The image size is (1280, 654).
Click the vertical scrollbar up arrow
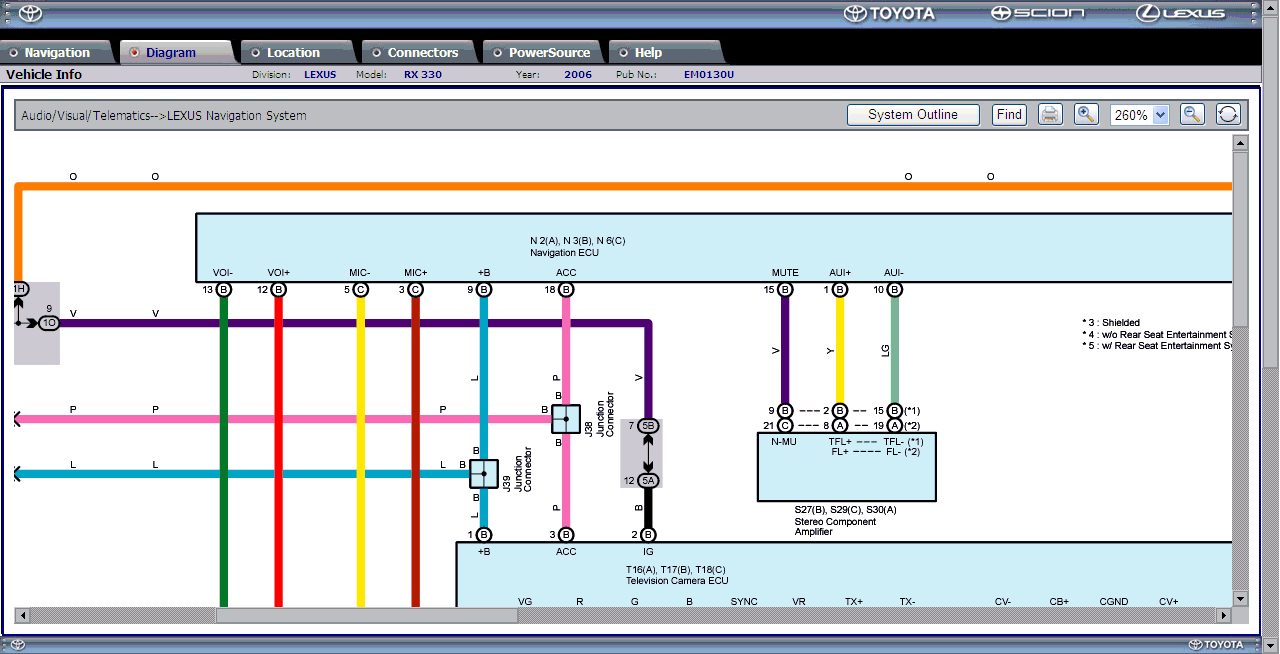click(x=1240, y=143)
